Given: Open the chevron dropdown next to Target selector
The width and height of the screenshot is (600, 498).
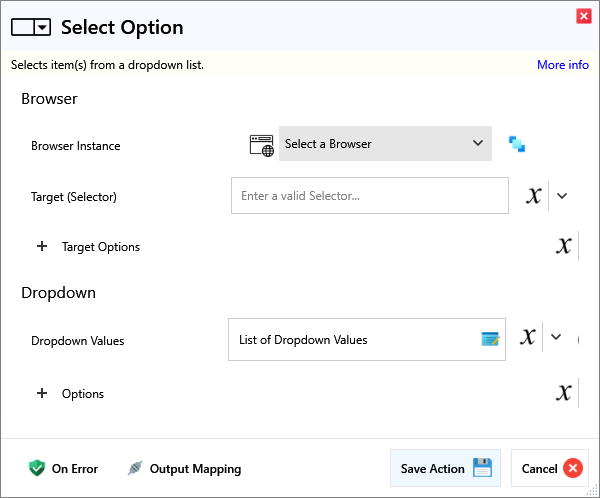Looking at the screenshot, I should click(x=562, y=196).
